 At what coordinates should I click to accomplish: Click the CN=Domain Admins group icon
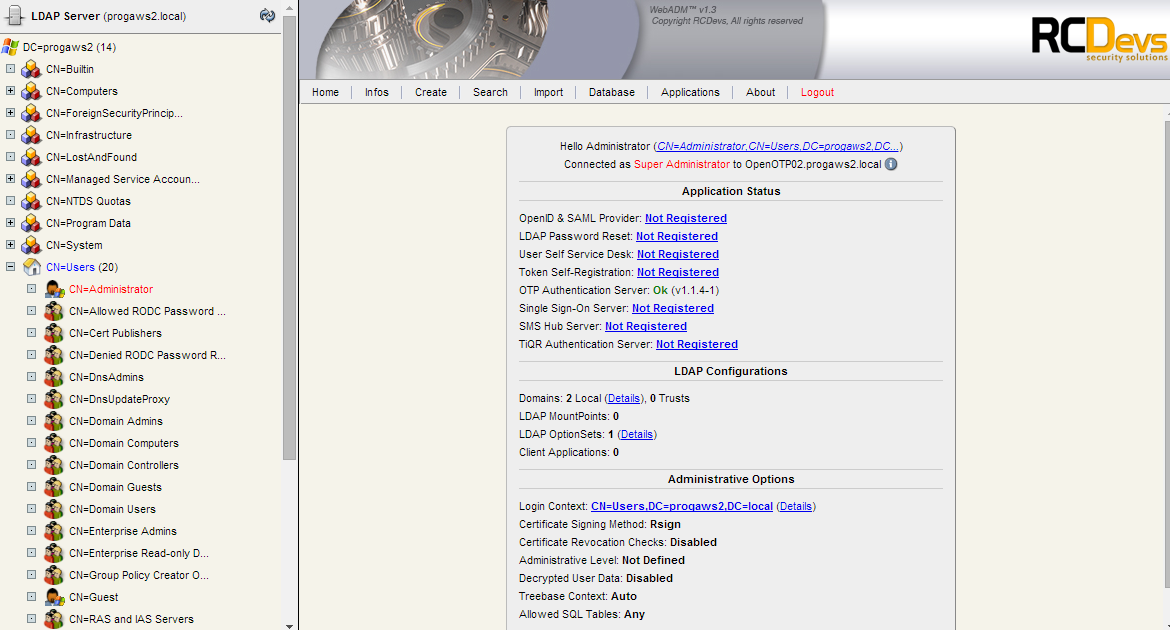pyautogui.click(x=54, y=422)
